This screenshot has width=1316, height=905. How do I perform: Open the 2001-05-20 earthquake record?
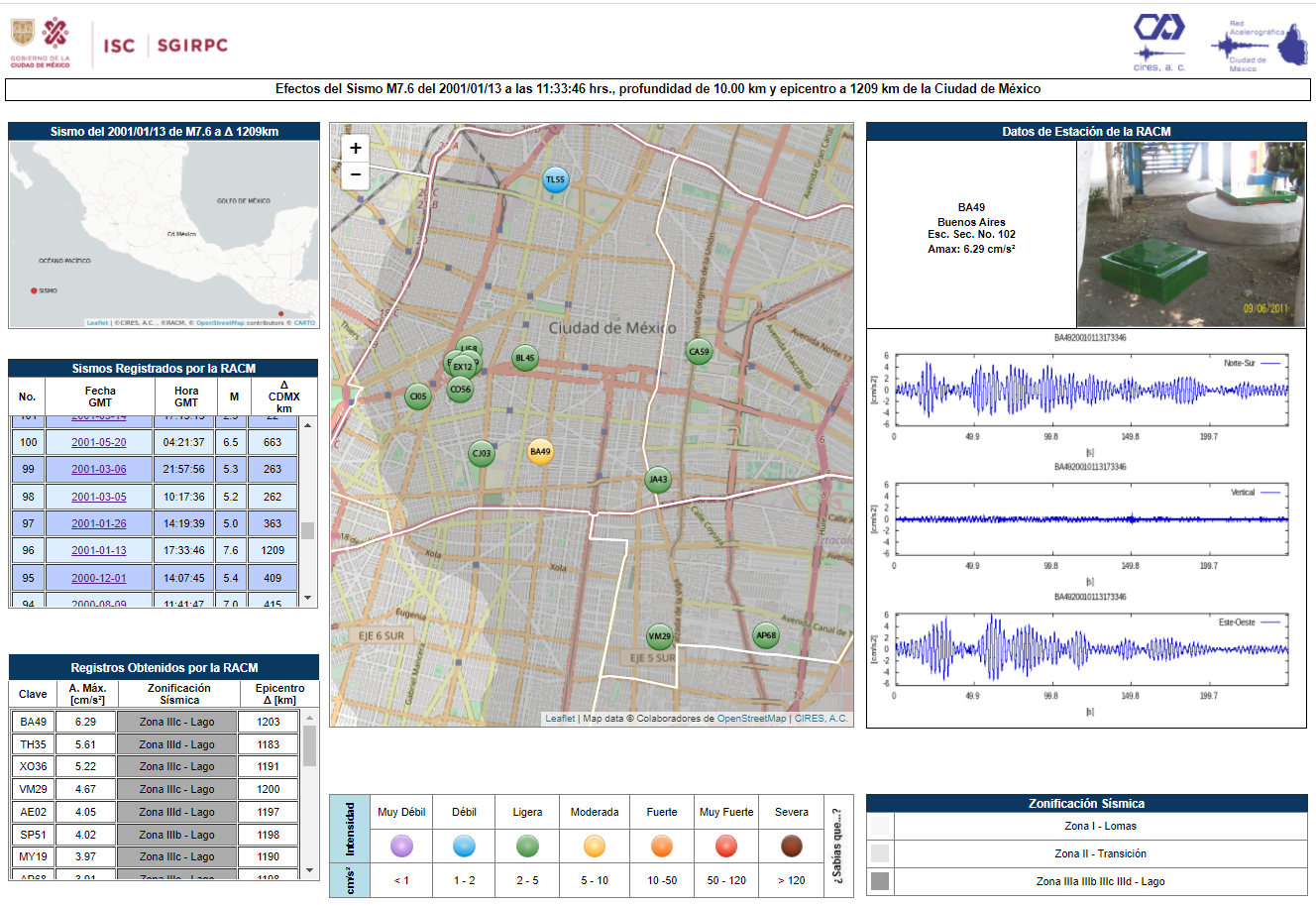point(99,443)
